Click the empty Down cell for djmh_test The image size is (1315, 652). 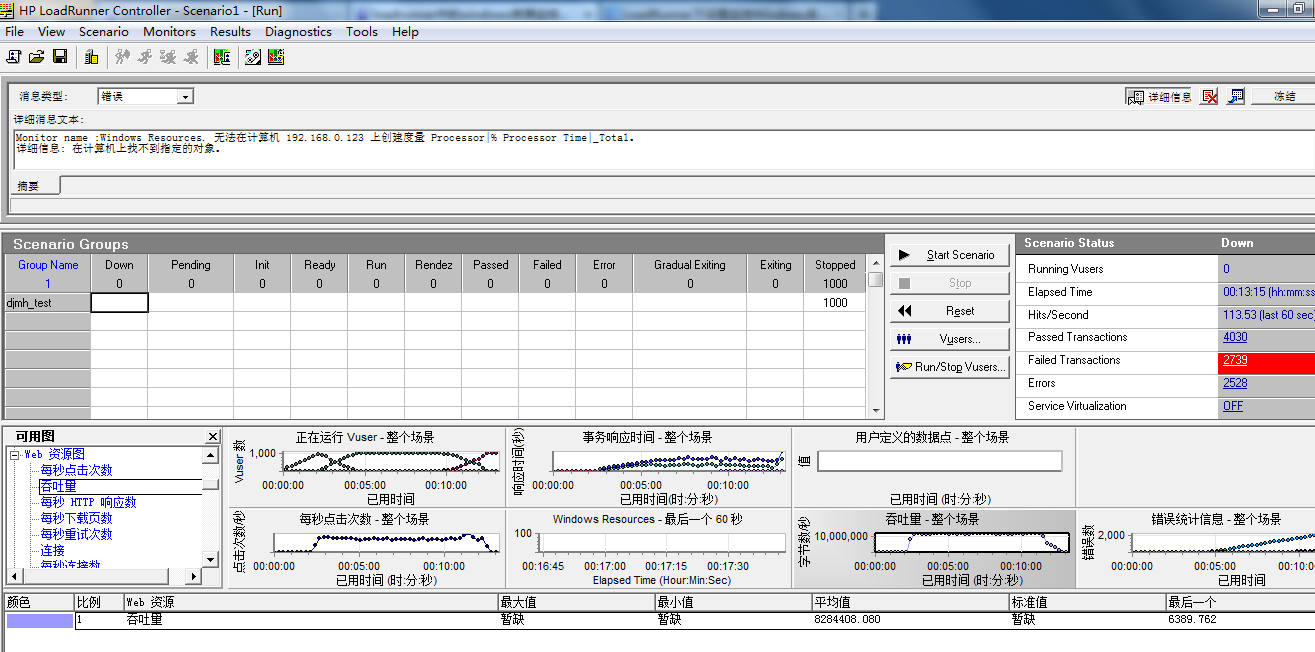click(119, 302)
